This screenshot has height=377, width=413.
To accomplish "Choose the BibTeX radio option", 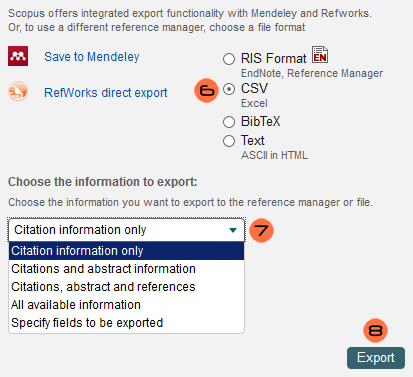I will [x=229, y=122].
